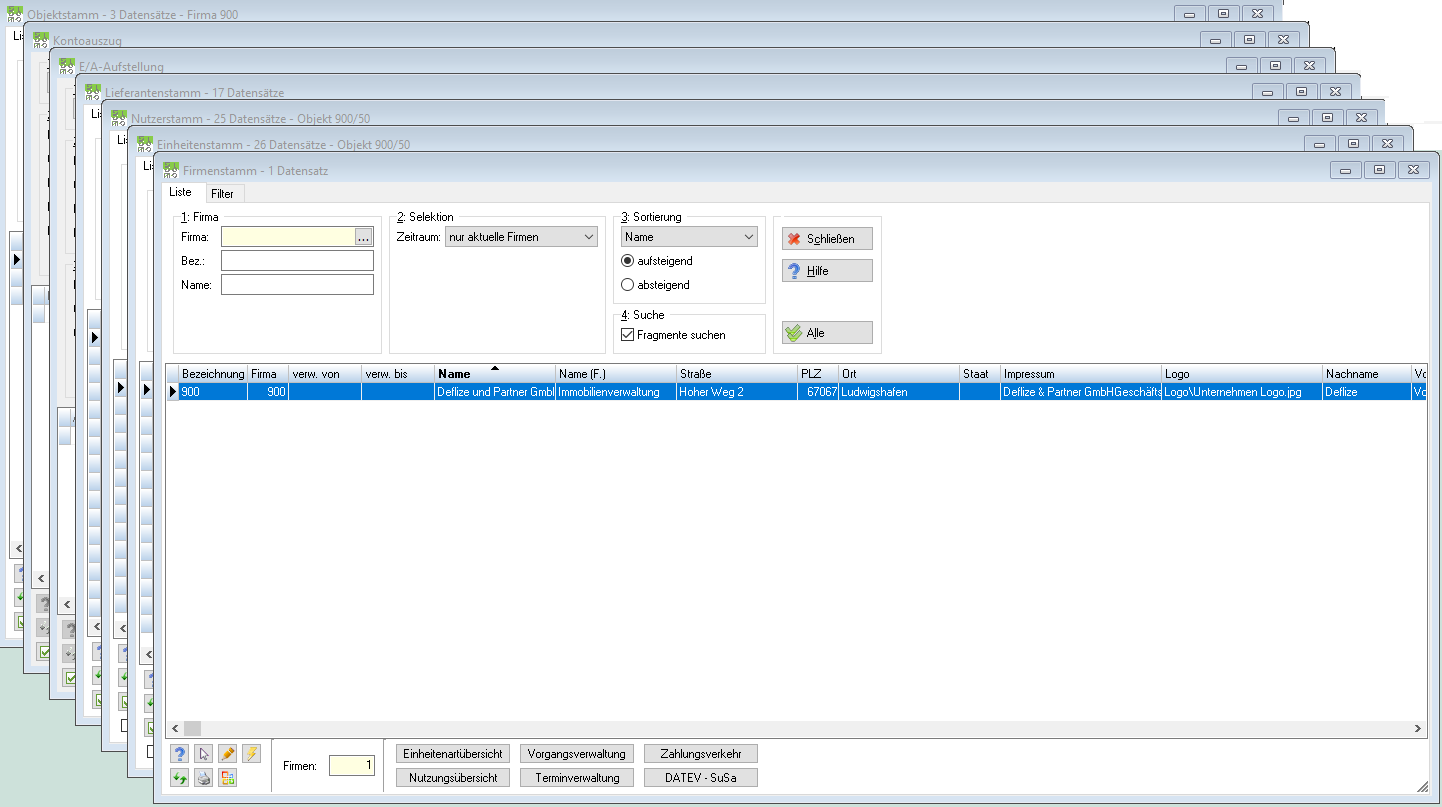Click the printer icon

click(x=204, y=777)
